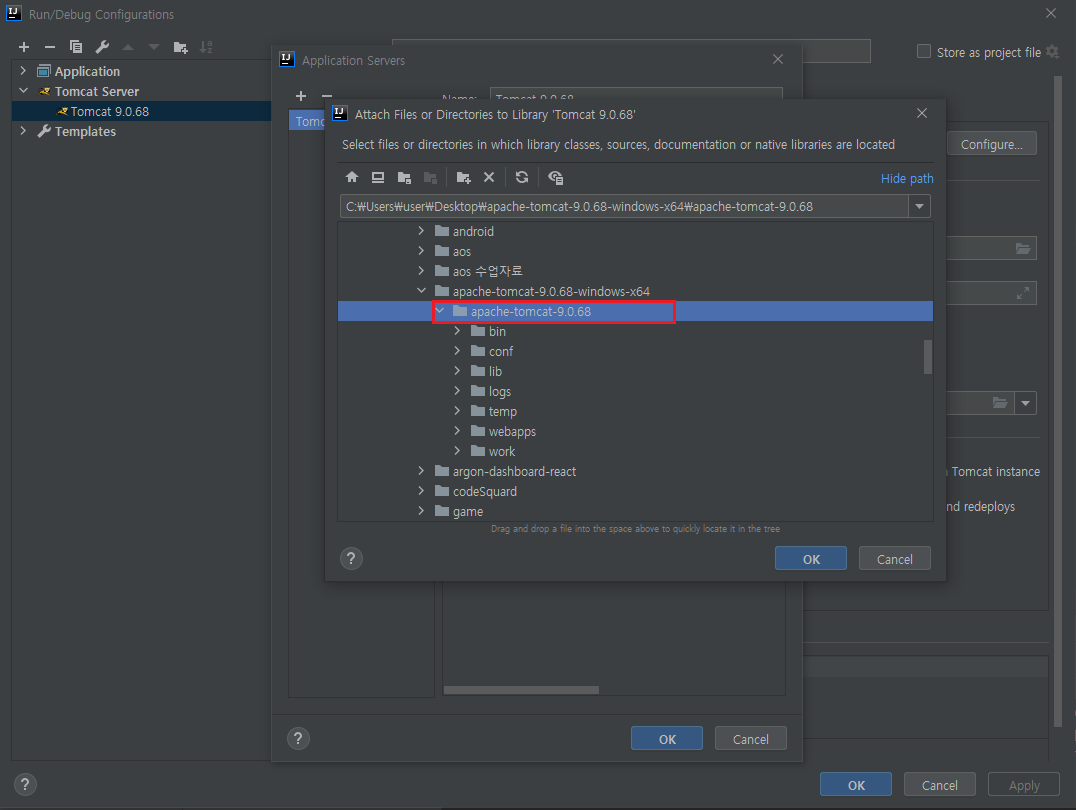This screenshot has width=1076, height=810.
Task: Collapse Tomcat Server node in configurations tree
Action: 23,91
